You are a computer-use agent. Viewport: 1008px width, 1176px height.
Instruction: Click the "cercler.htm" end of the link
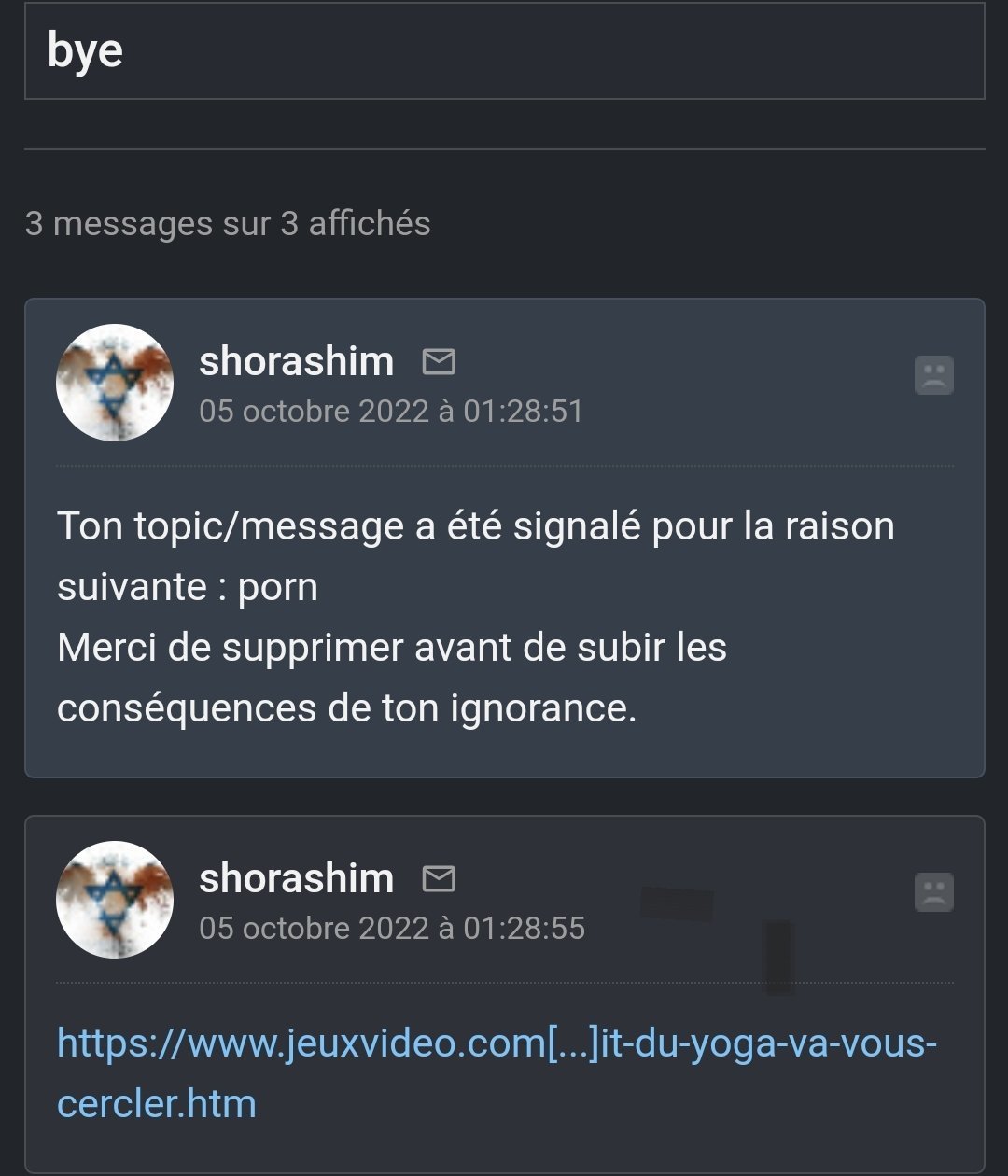[x=157, y=1104]
